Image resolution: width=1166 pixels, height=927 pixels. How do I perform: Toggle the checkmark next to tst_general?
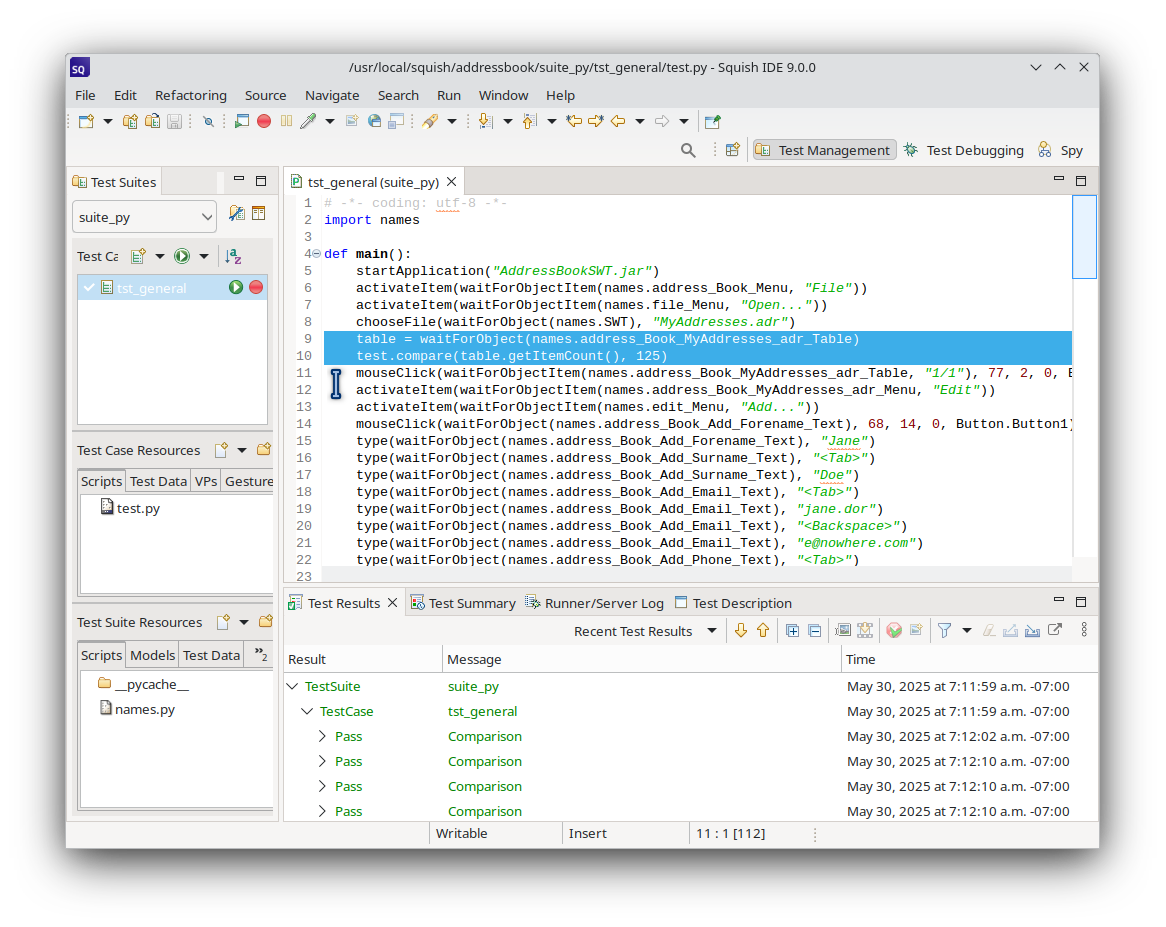coord(89,288)
